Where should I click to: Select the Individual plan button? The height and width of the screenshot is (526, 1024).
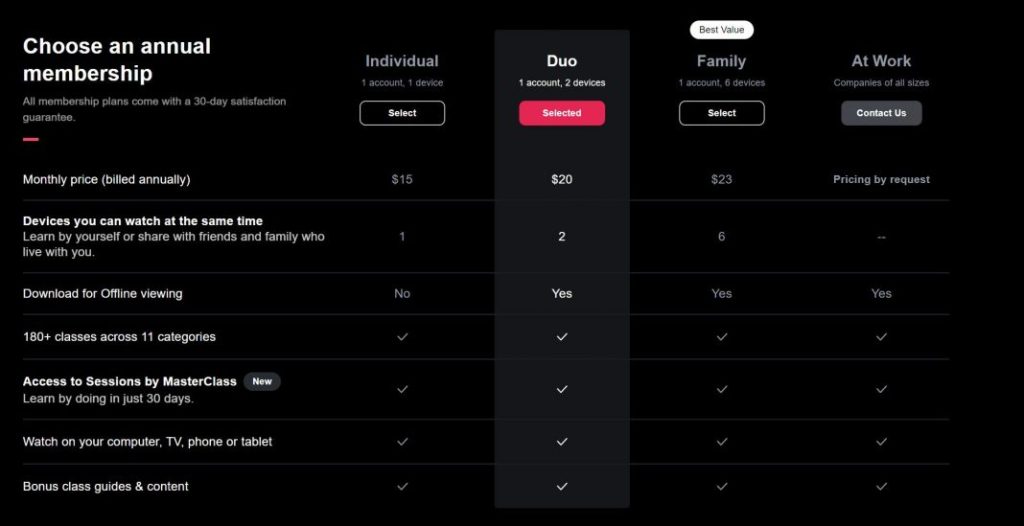click(x=402, y=113)
